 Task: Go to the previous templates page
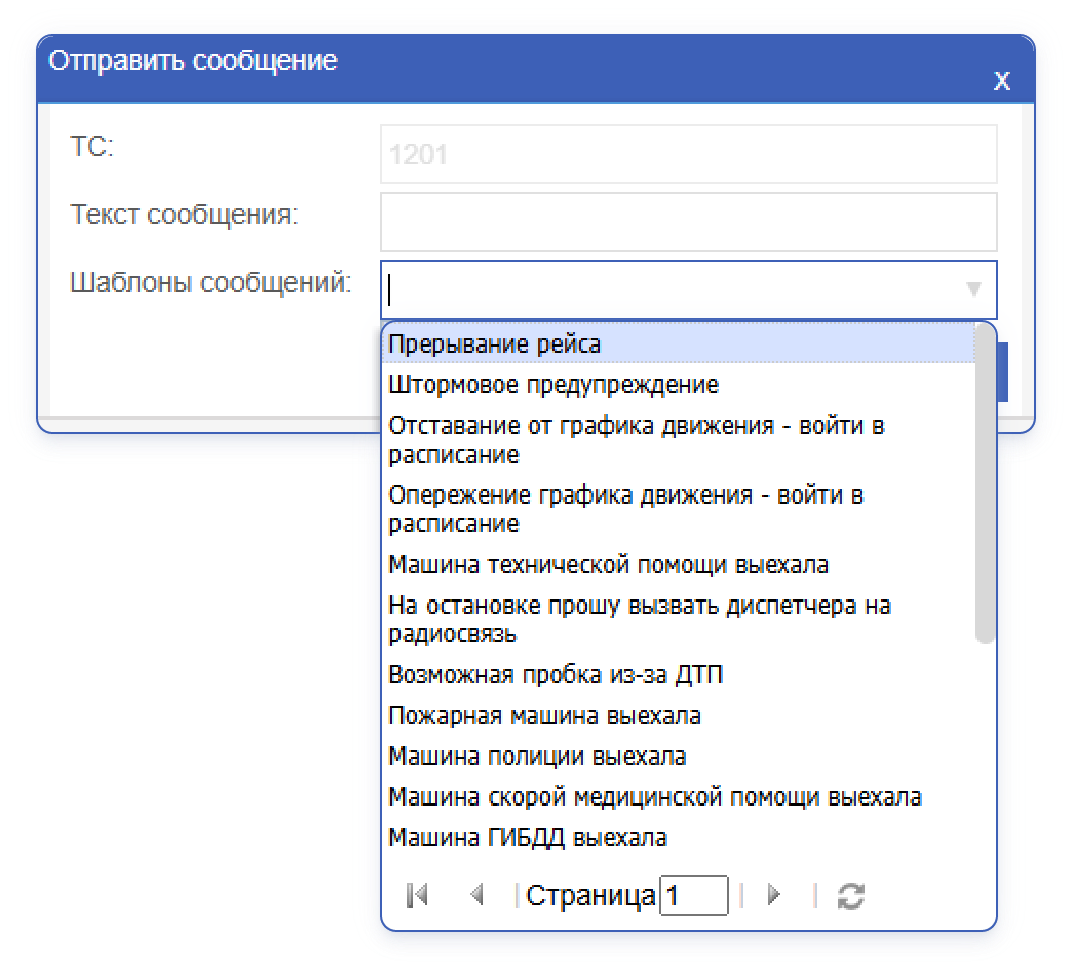tap(478, 895)
